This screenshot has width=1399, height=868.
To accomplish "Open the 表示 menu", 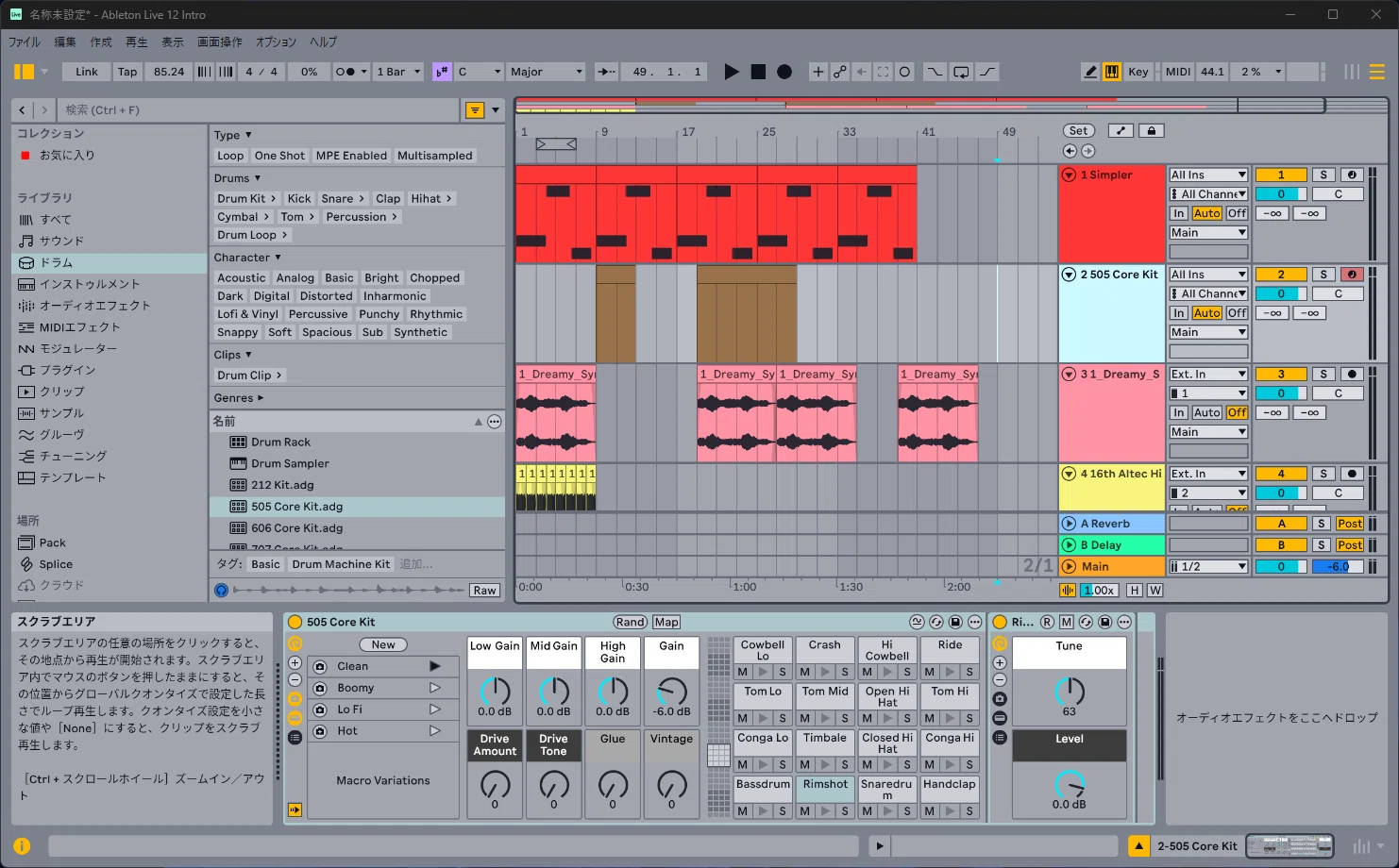I will (173, 42).
